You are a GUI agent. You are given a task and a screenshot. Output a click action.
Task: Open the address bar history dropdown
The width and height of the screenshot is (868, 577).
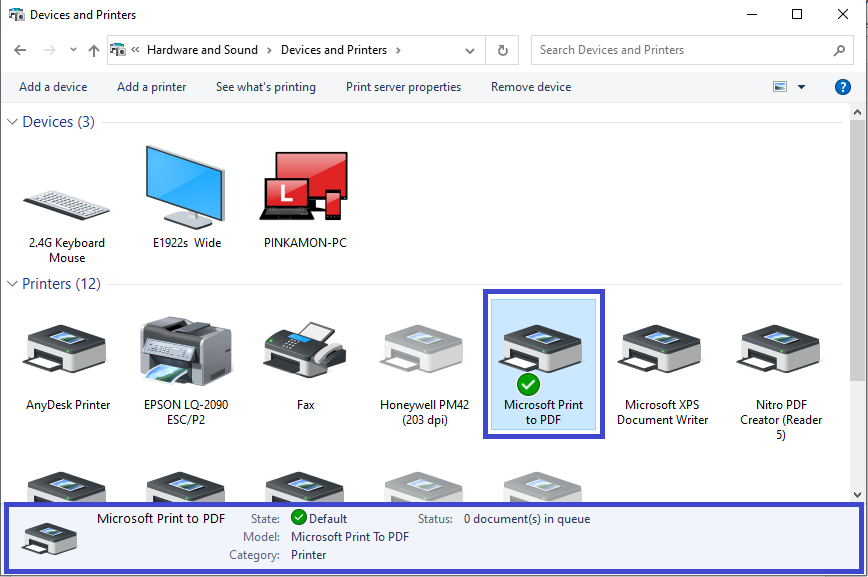point(471,50)
